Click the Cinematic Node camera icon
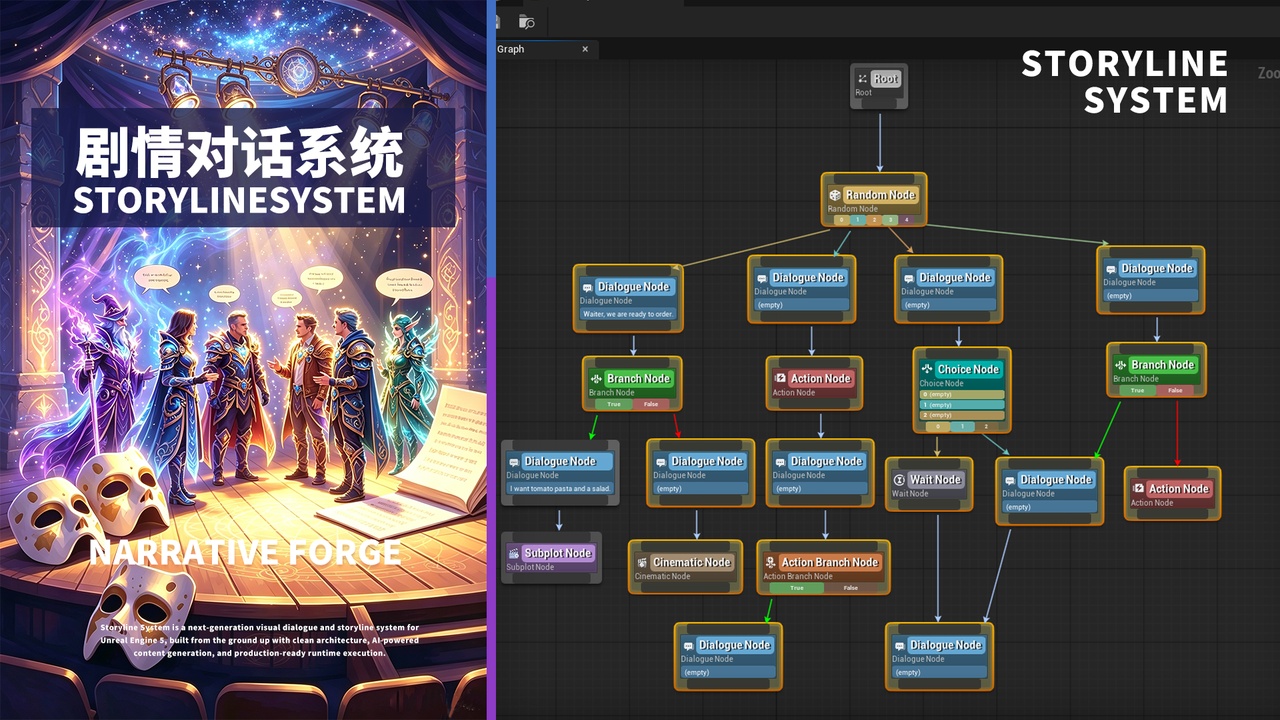The width and height of the screenshot is (1280, 720). (642, 563)
